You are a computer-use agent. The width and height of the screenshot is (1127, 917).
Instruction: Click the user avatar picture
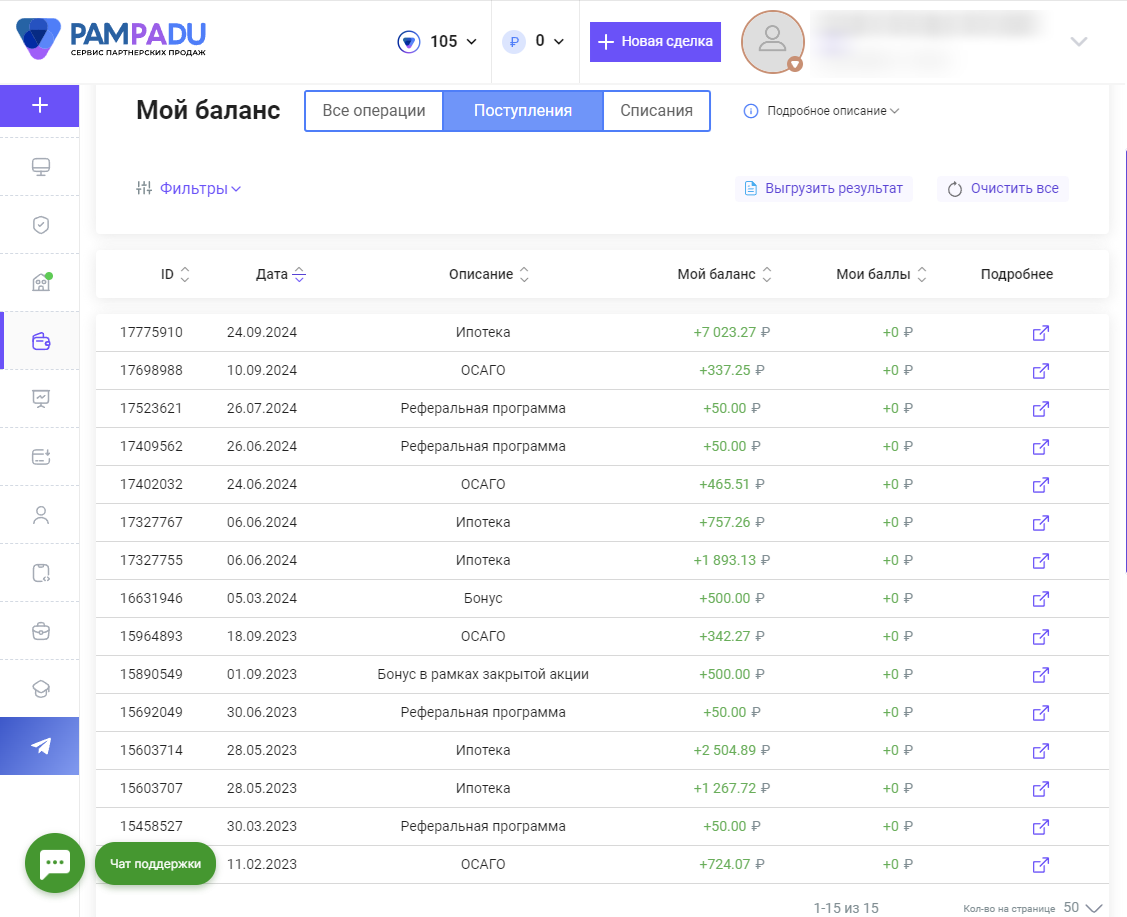[773, 42]
